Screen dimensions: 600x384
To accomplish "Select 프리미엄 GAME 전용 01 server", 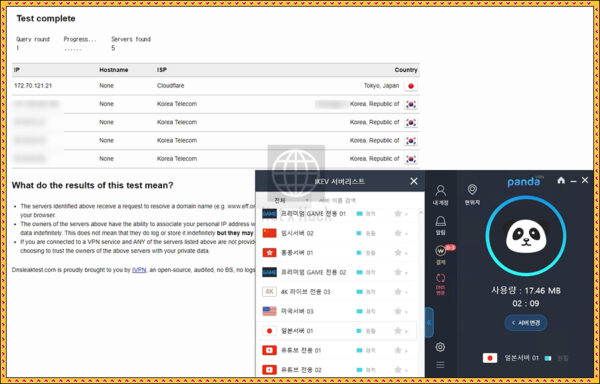I will click(x=336, y=213).
